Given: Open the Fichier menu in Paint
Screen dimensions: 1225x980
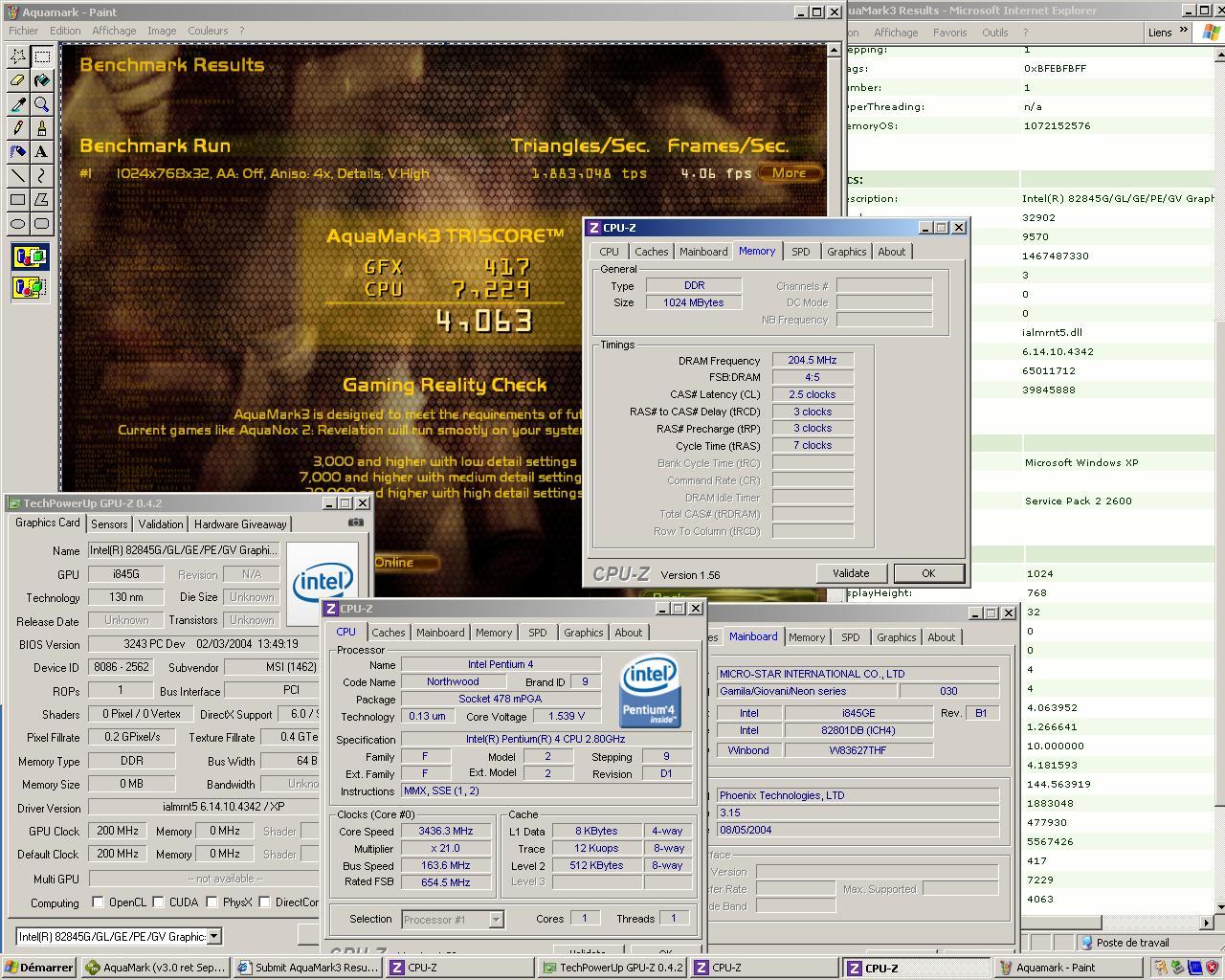Looking at the screenshot, I should pos(24,31).
